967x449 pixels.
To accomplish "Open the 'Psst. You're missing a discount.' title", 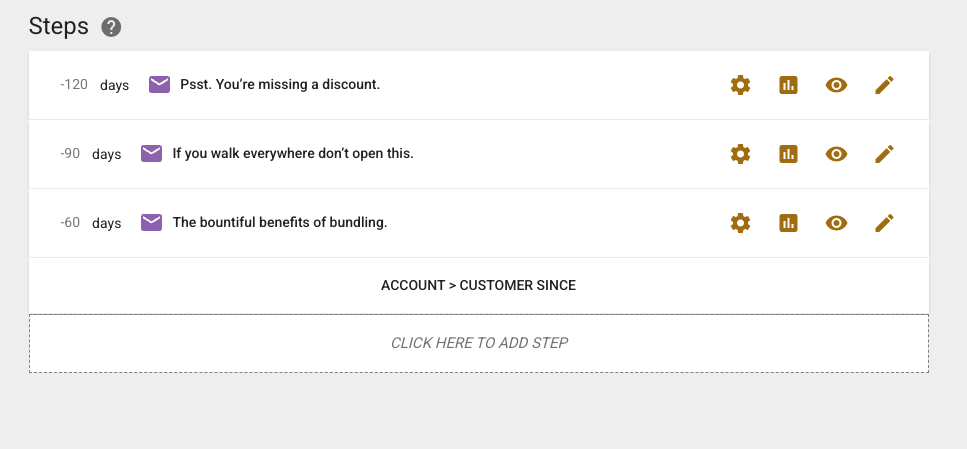I will pyautogui.click(x=280, y=85).
